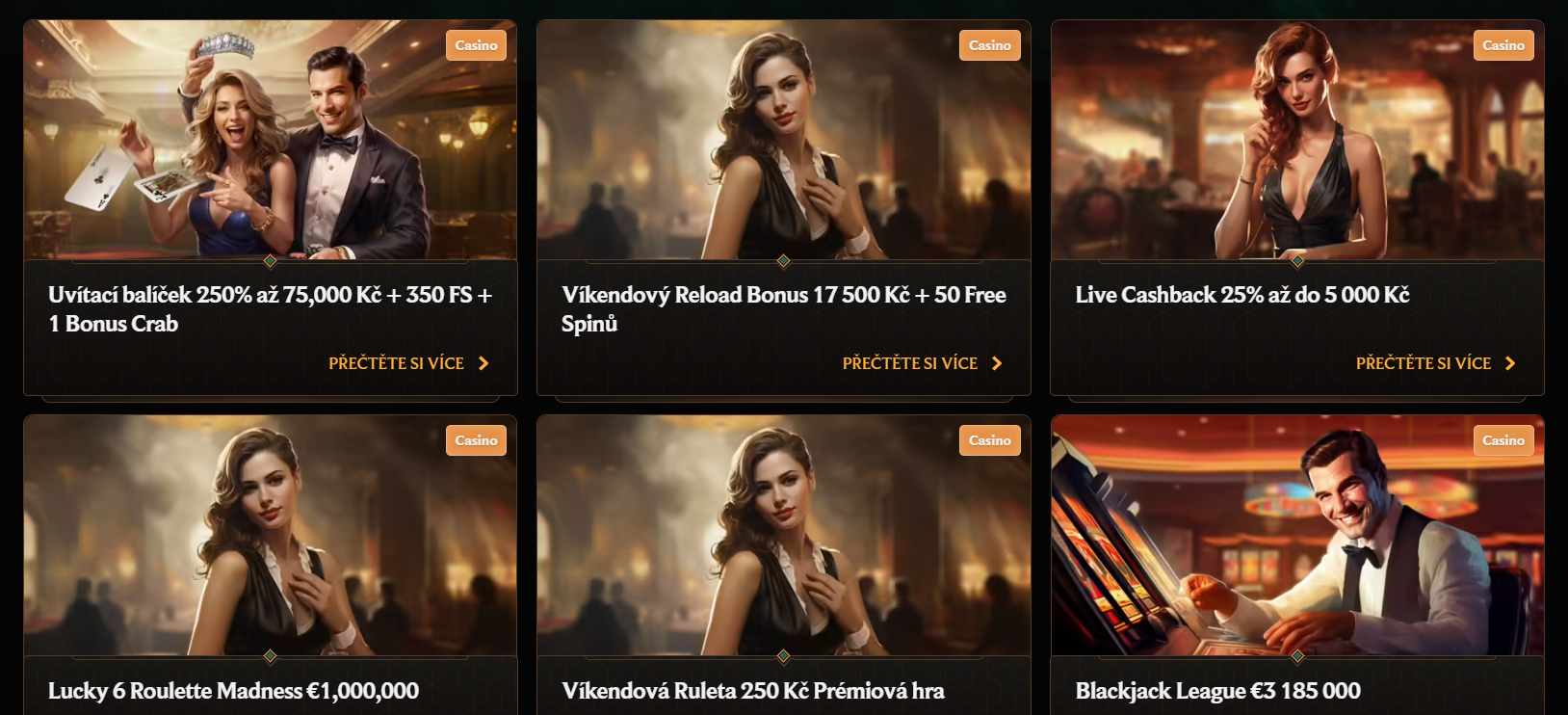Click the Blackjack League dealer banner image
Image resolution: width=1568 pixels, height=715 pixels.
coord(1297,536)
